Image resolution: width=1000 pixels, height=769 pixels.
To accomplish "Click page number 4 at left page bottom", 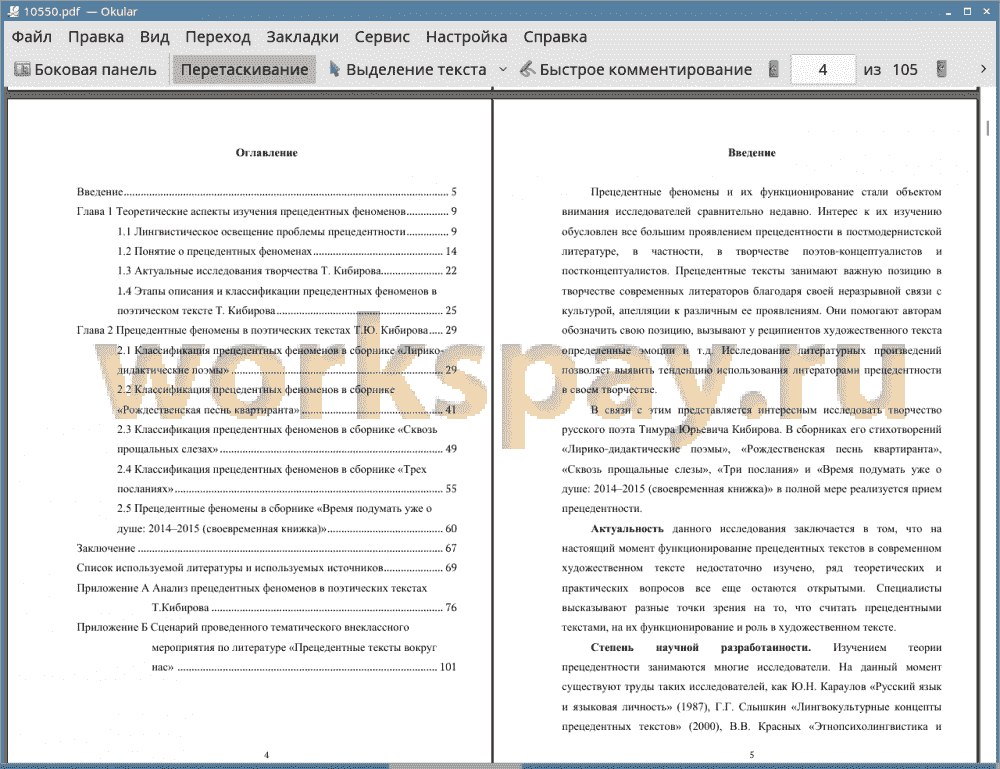I will click(x=267, y=754).
